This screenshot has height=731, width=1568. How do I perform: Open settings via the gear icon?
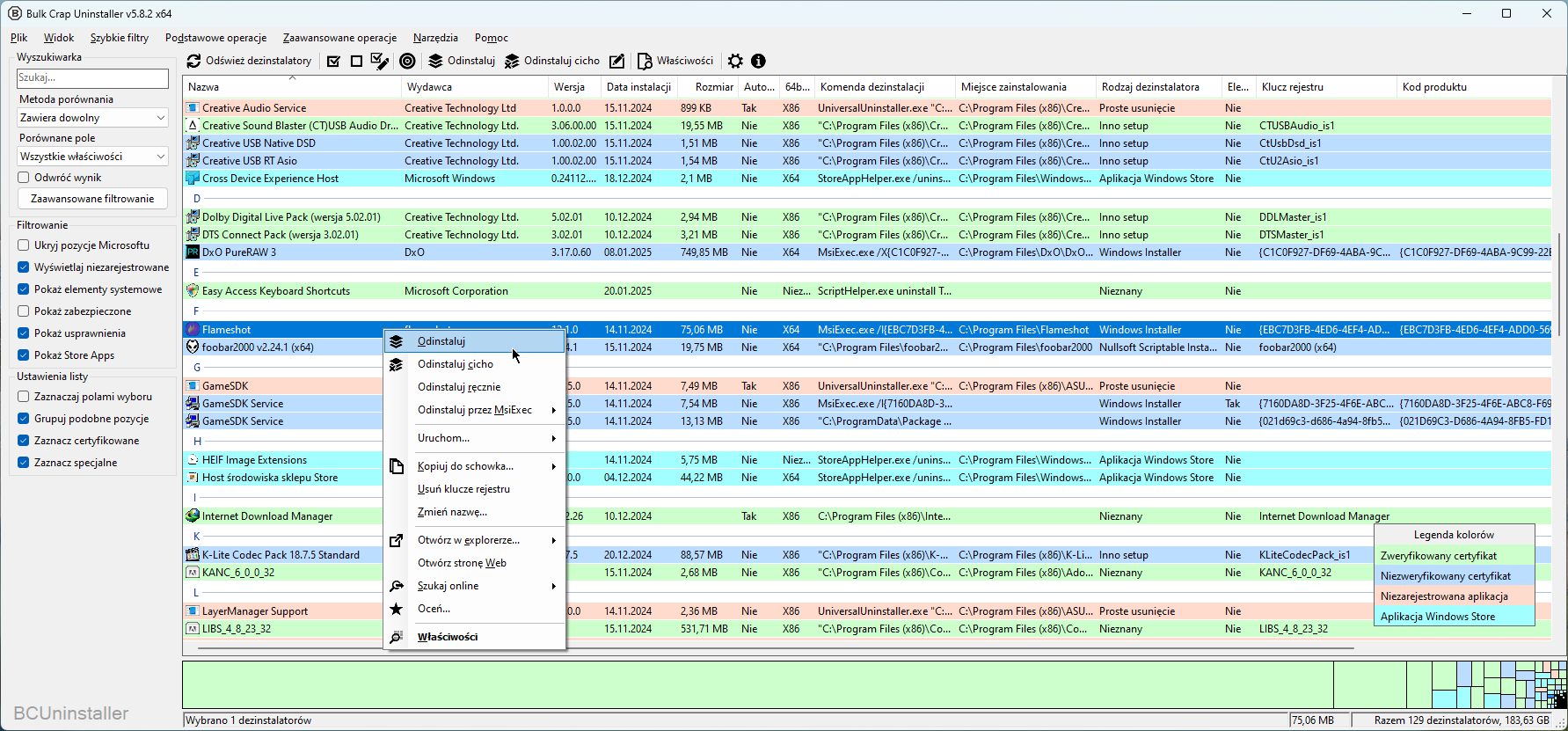[x=735, y=62]
